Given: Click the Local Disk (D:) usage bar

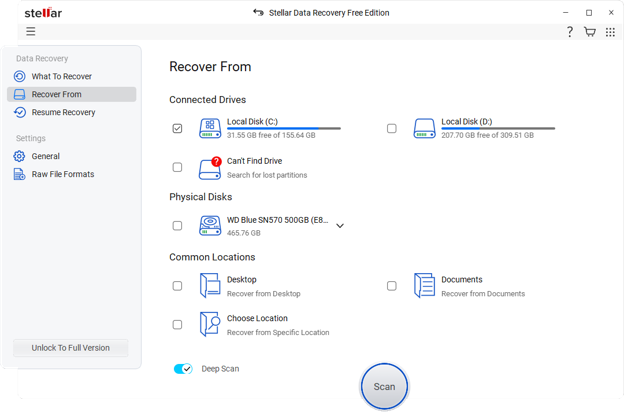Looking at the screenshot, I should (x=498, y=128).
